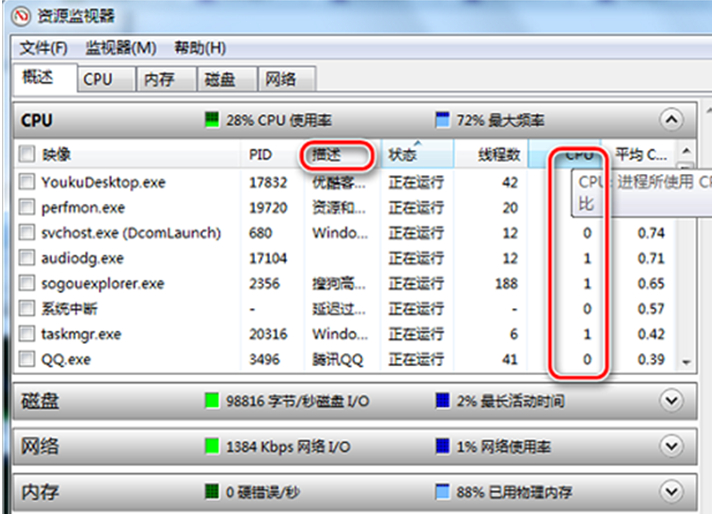Viewport: 712px width, 516px height.
Task: Open the 文件(F) menu
Action: pos(43,48)
